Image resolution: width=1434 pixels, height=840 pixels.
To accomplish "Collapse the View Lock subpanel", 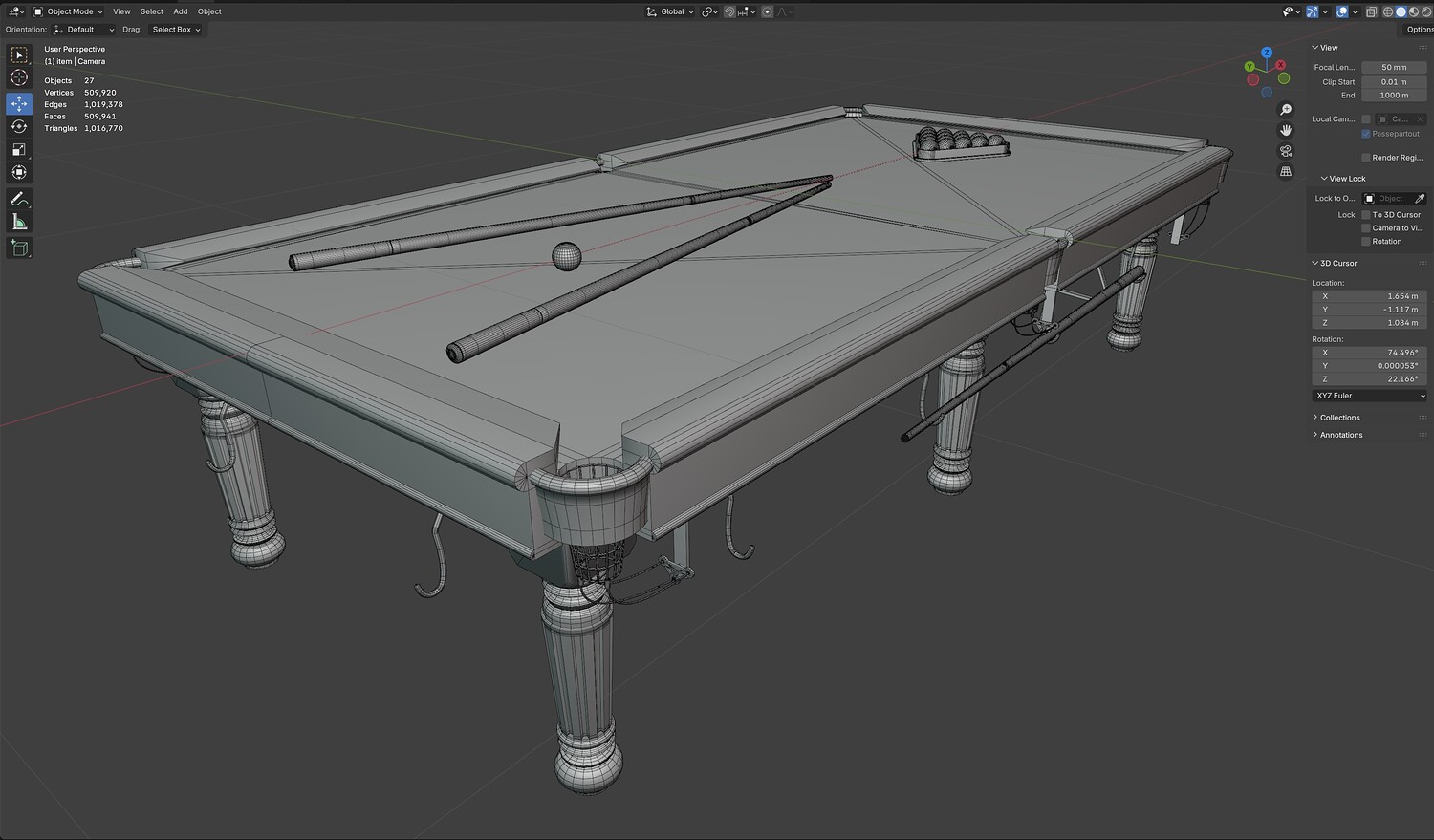I will click(1343, 179).
